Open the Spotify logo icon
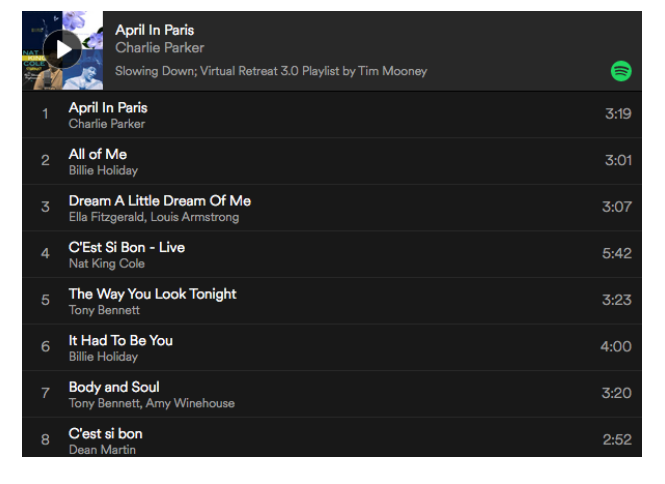 (621, 71)
